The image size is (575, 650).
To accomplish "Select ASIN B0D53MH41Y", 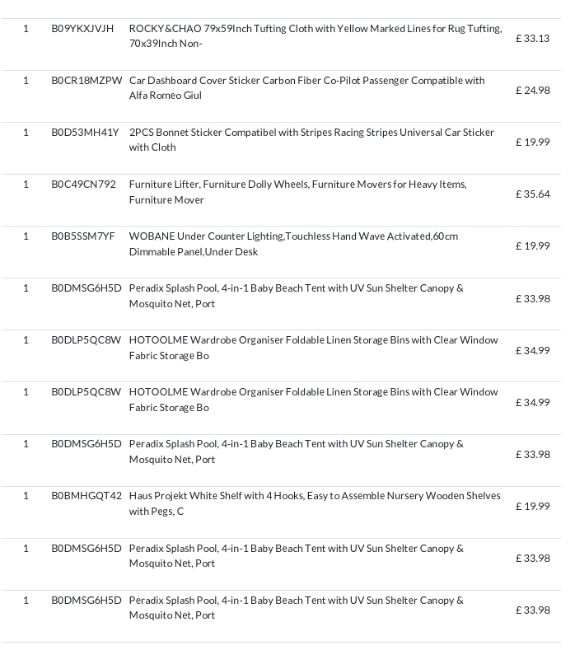I will pyautogui.click(x=85, y=133).
